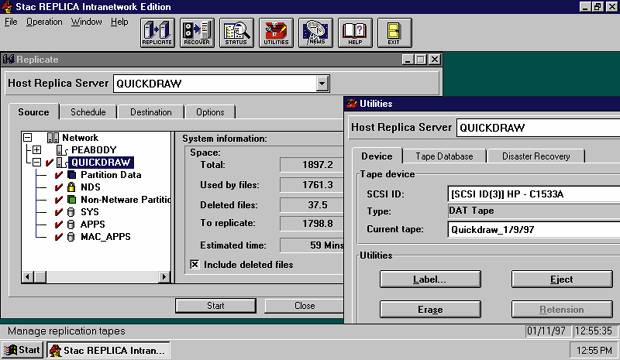Click the Current tape field Quickdraw_1/9/97

534,229
